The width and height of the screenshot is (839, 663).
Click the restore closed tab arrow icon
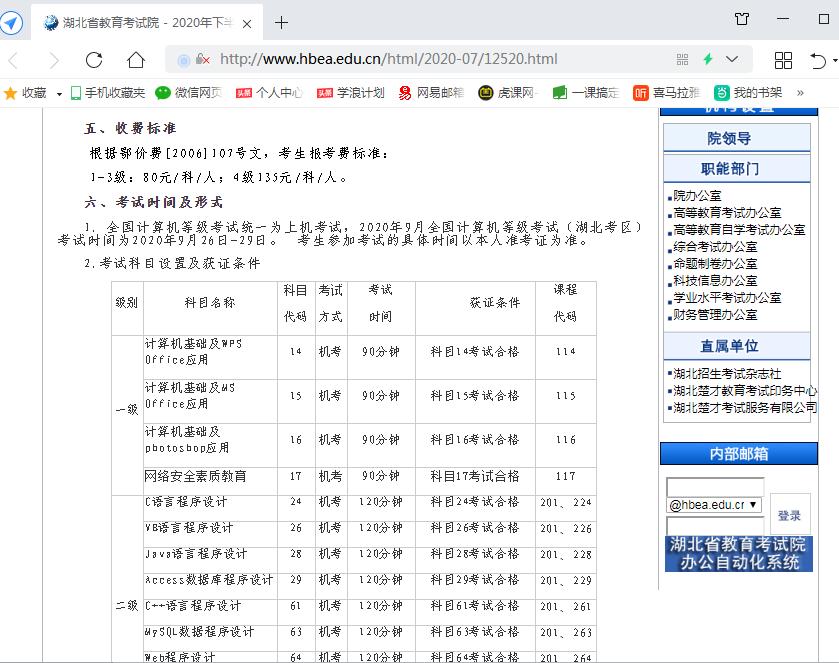(817, 58)
